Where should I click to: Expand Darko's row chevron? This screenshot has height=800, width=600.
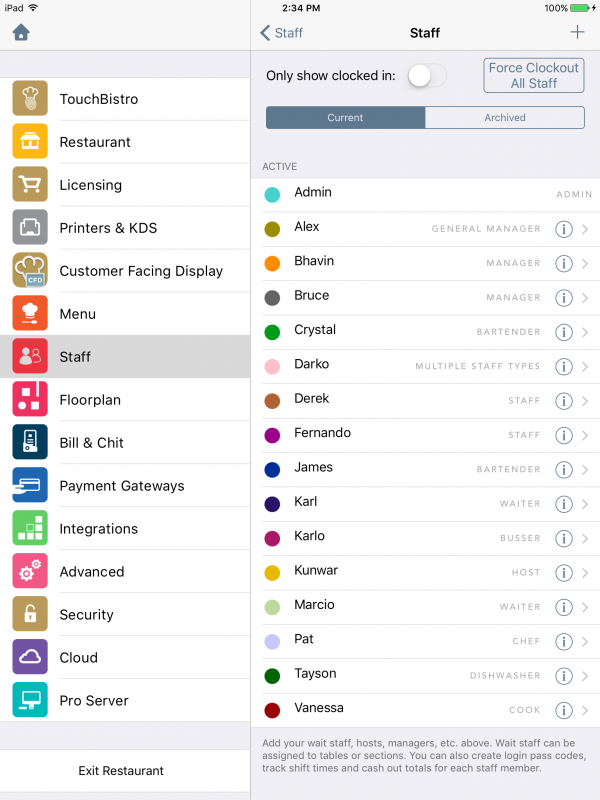(x=585, y=366)
